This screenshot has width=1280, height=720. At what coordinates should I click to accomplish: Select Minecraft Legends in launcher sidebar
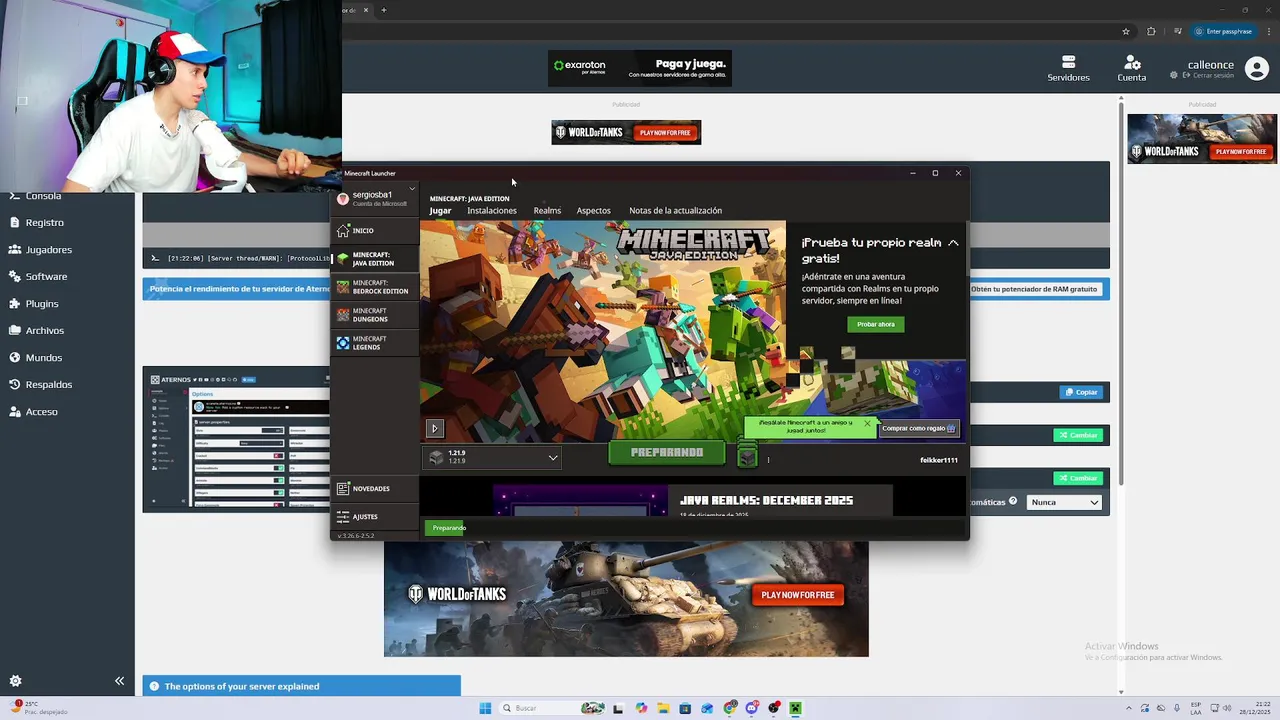pos(374,343)
